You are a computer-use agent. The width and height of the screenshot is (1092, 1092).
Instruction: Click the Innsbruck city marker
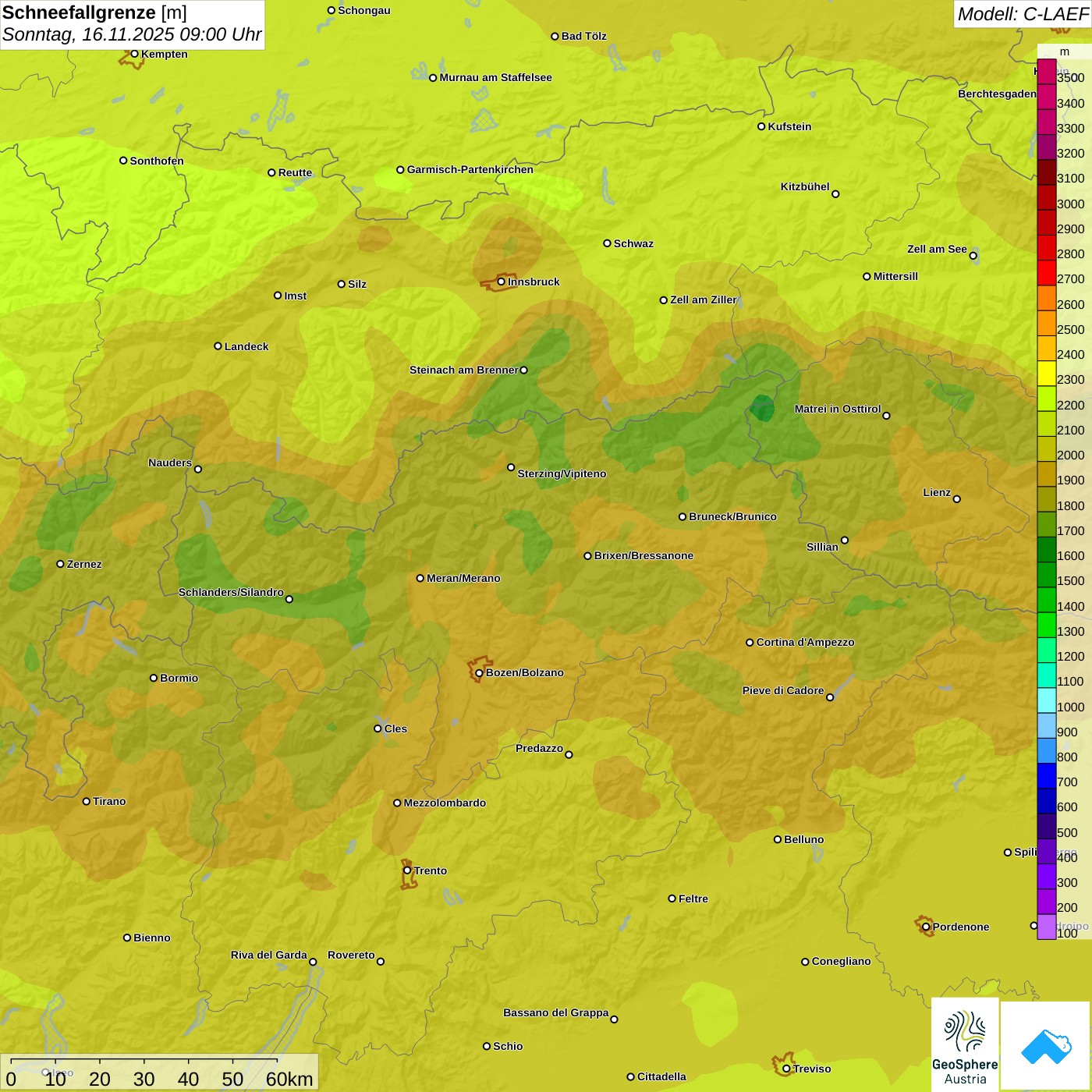coord(502,282)
